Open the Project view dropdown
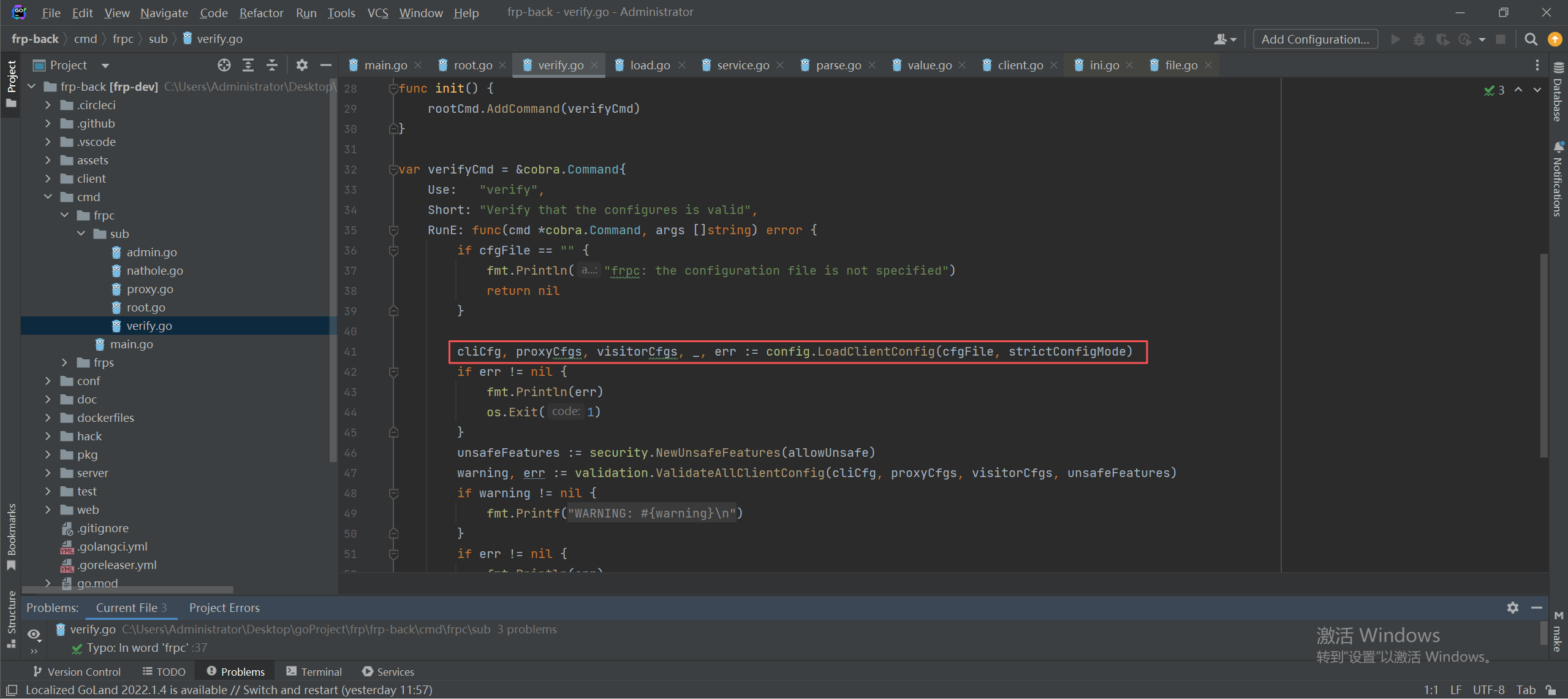 (105, 65)
